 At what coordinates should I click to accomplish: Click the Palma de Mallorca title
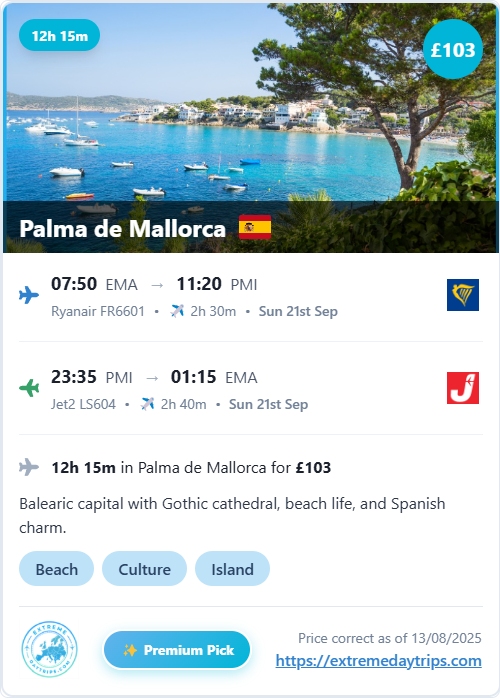(122, 229)
